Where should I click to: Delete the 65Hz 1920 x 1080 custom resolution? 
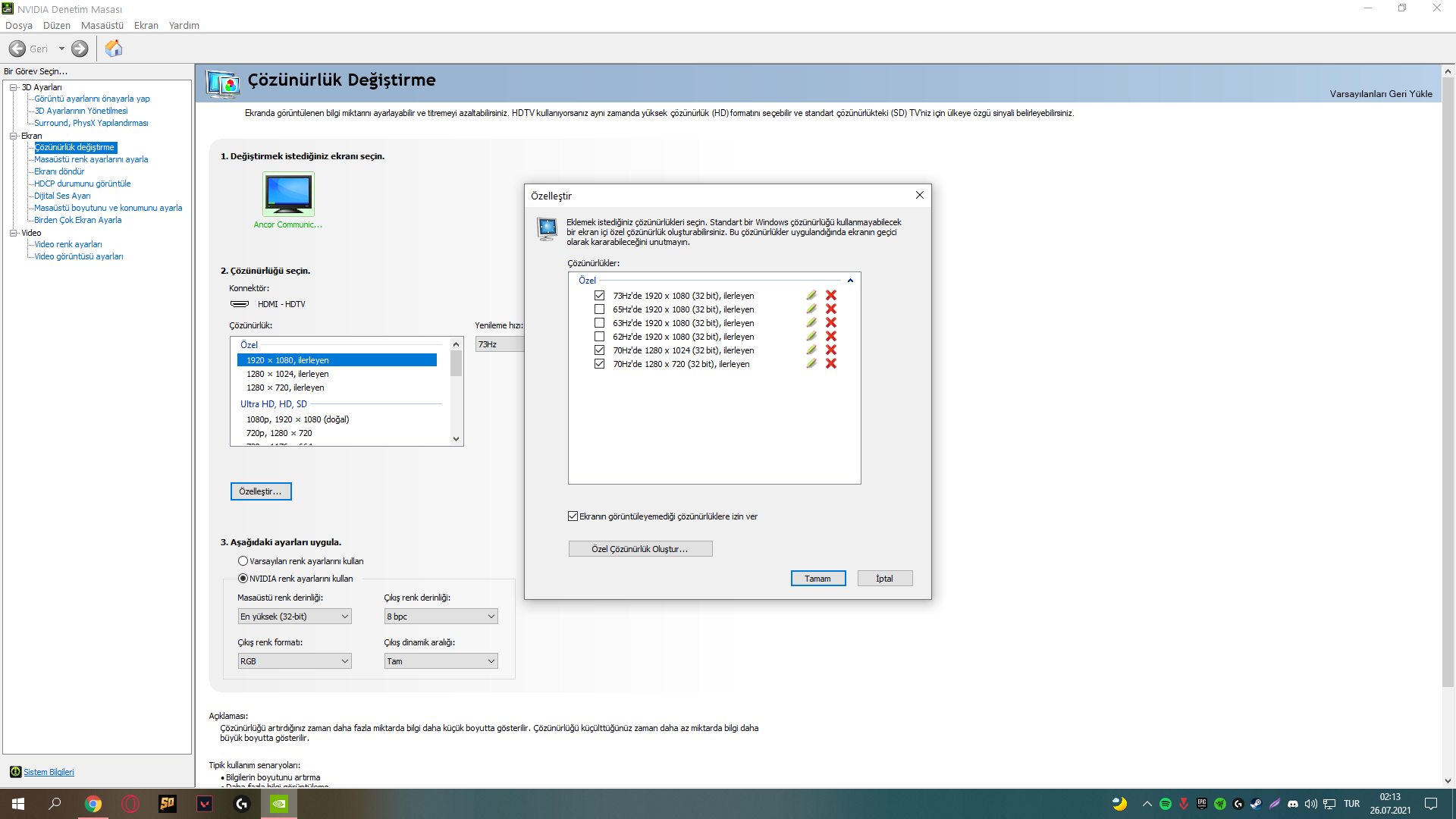[831, 309]
